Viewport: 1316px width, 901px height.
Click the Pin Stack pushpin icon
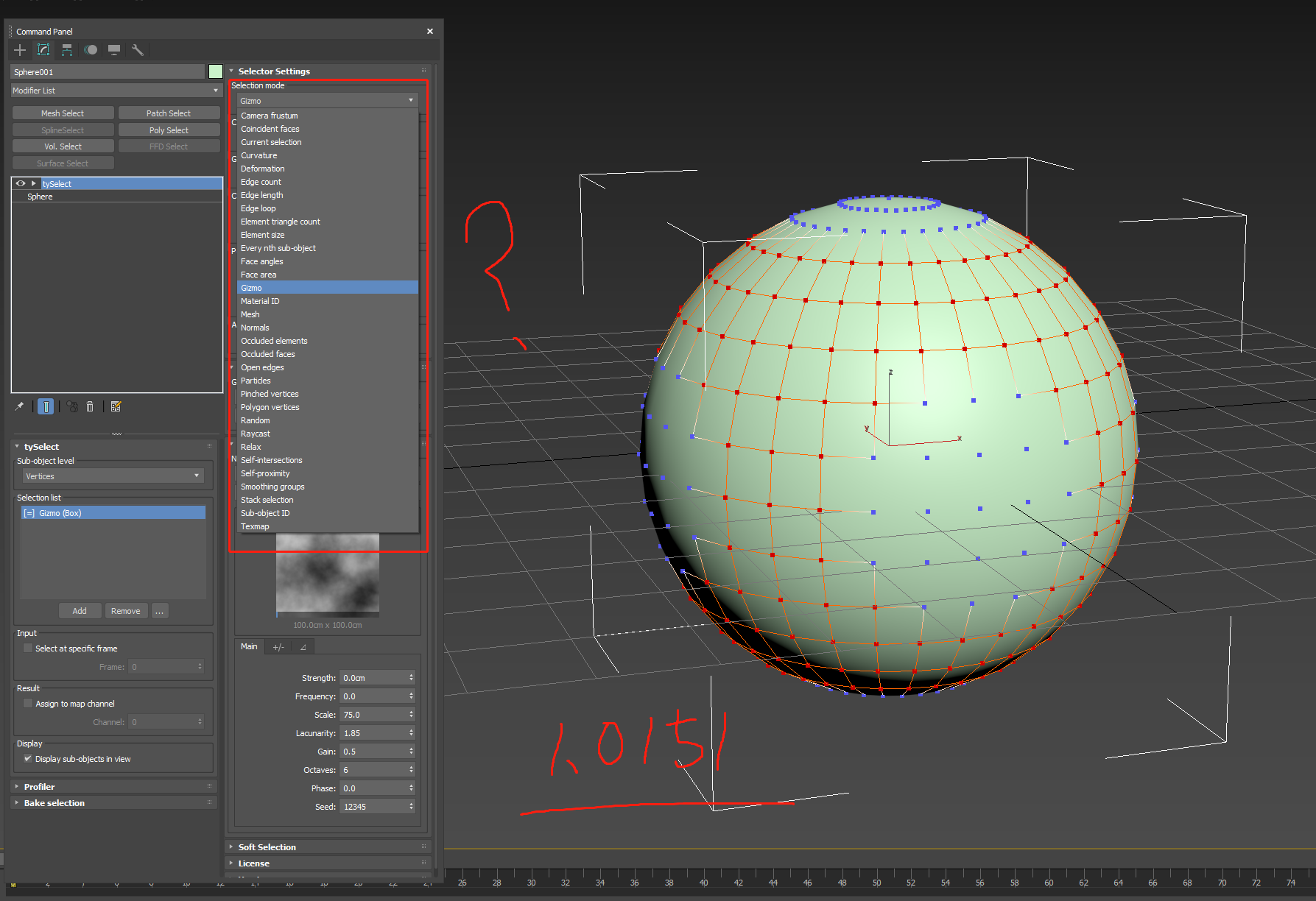tap(19, 406)
